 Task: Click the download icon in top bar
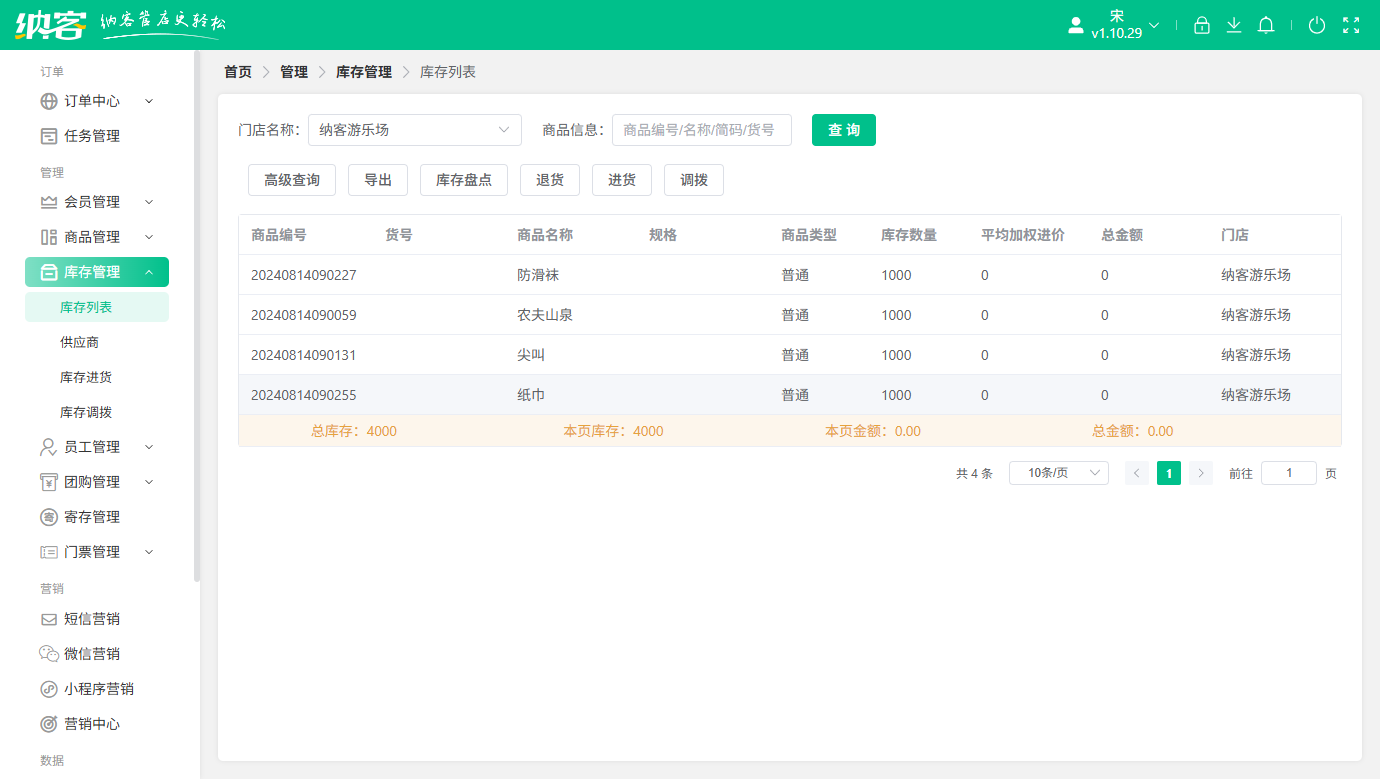pos(1234,25)
